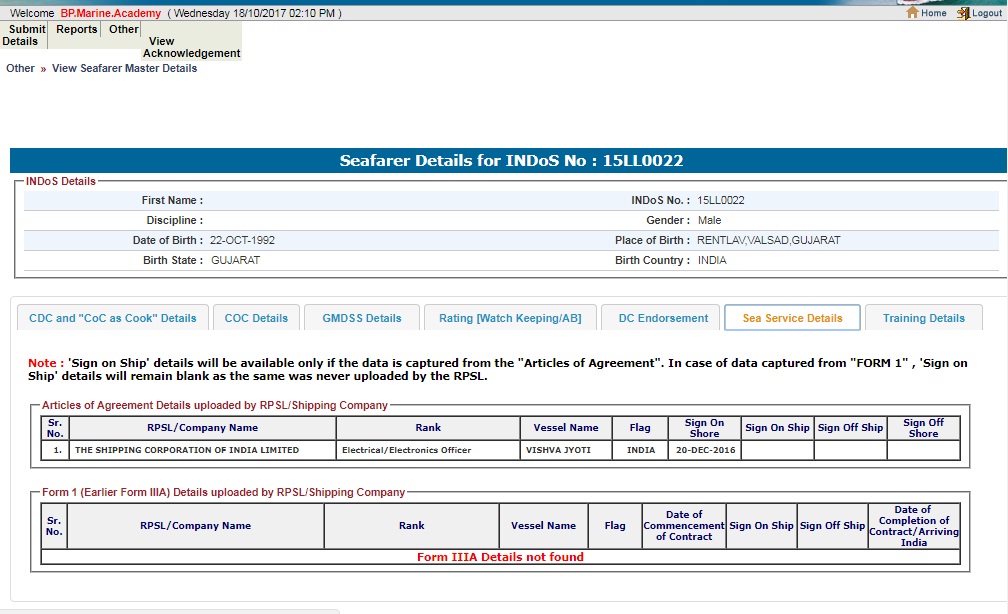Click the "Form IIIA Details not found" message
This screenshot has height=614, width=1008.
coord(500,557)
